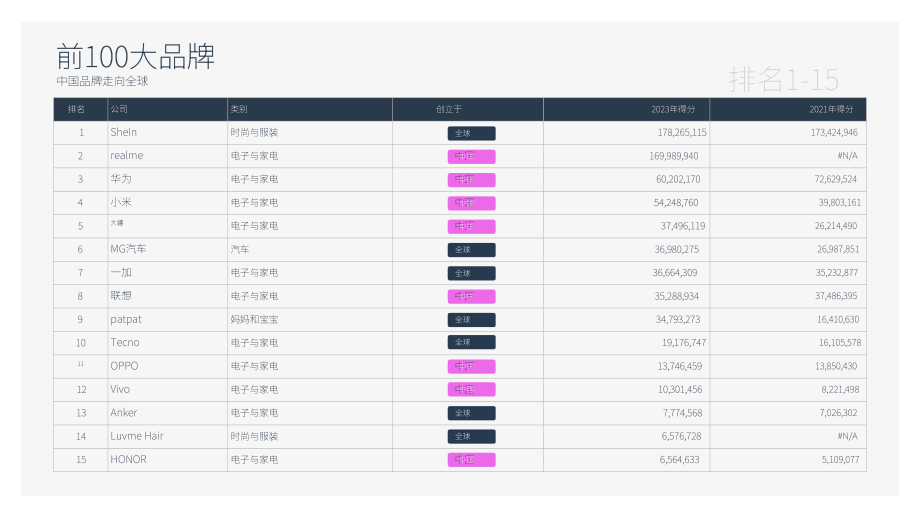Select the 排名 column header
Viewport: 920px width, 518px height.
(76, 109)
